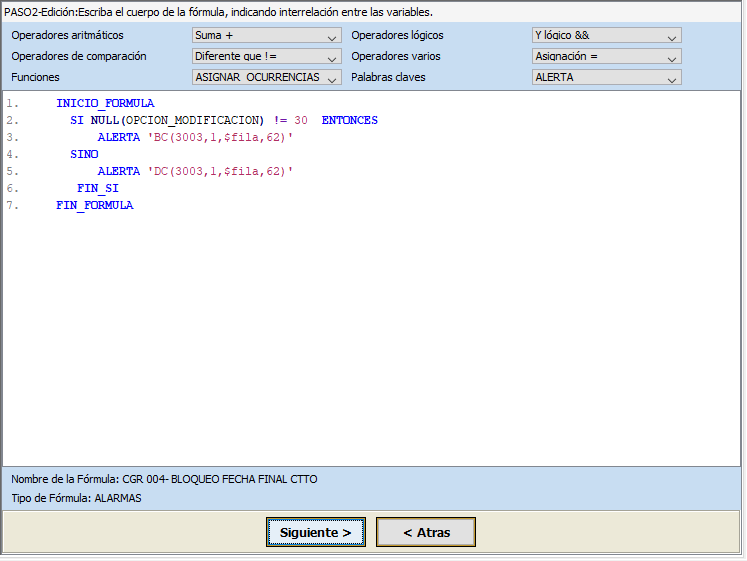Click the 'Siguiente >' button
The height and width of the screenshot is (561, 747).
pyautogui.click(x=315, y=533)
